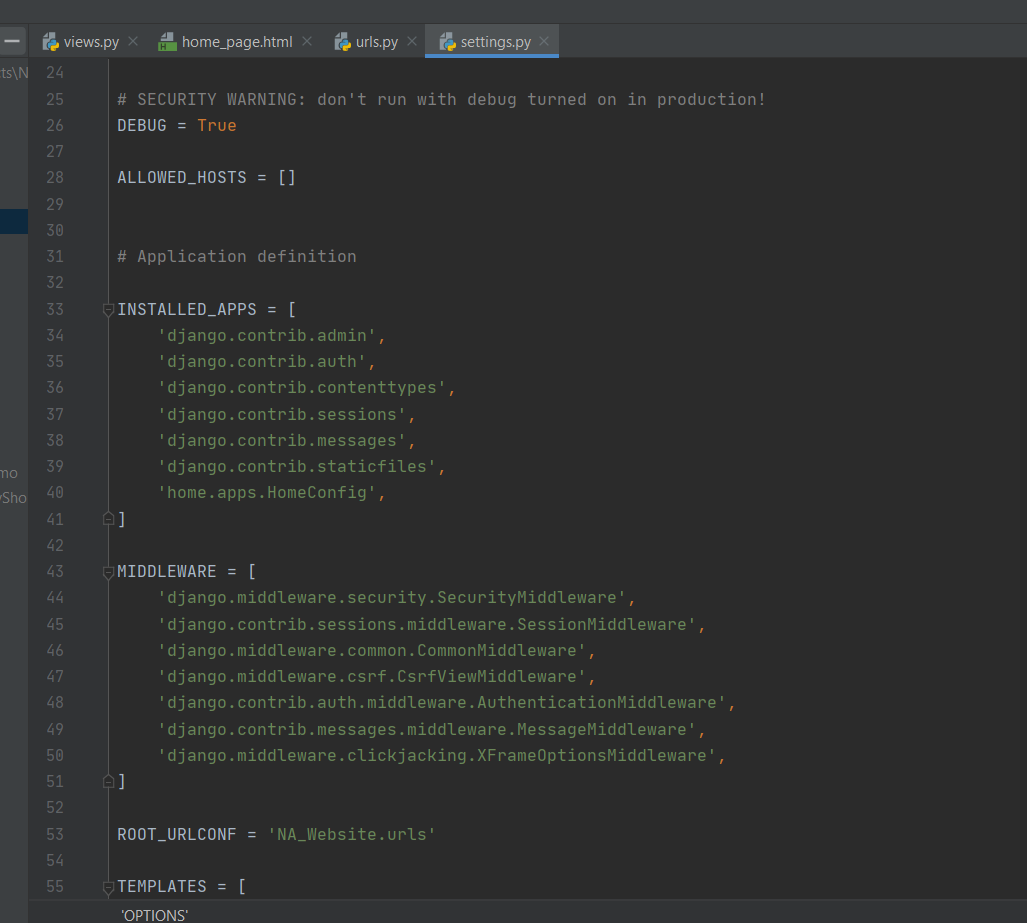The width and height of the screenshot is (1027, 923).
Task: Click the 'django.contrib.contenttypes' entry
Action: (302, 388)
